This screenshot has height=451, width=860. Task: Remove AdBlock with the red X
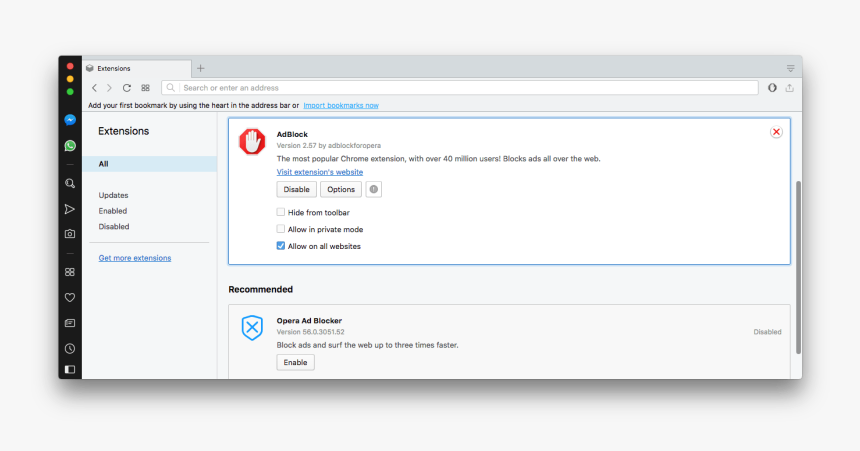pyautogui.click(x=776, y=132)
